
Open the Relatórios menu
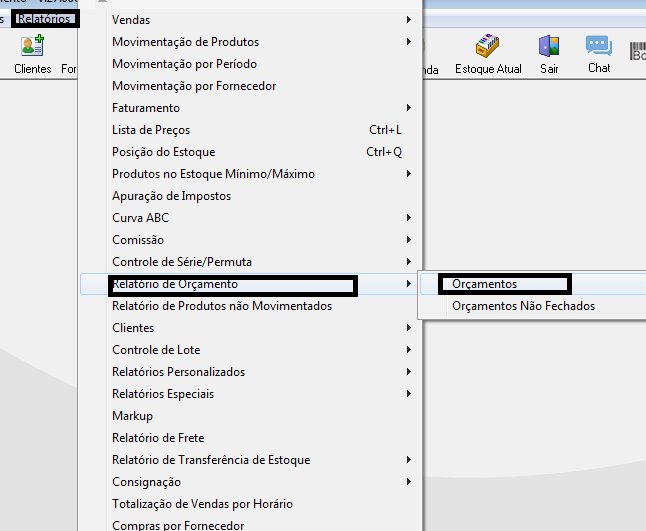click(x=44, y=19)
